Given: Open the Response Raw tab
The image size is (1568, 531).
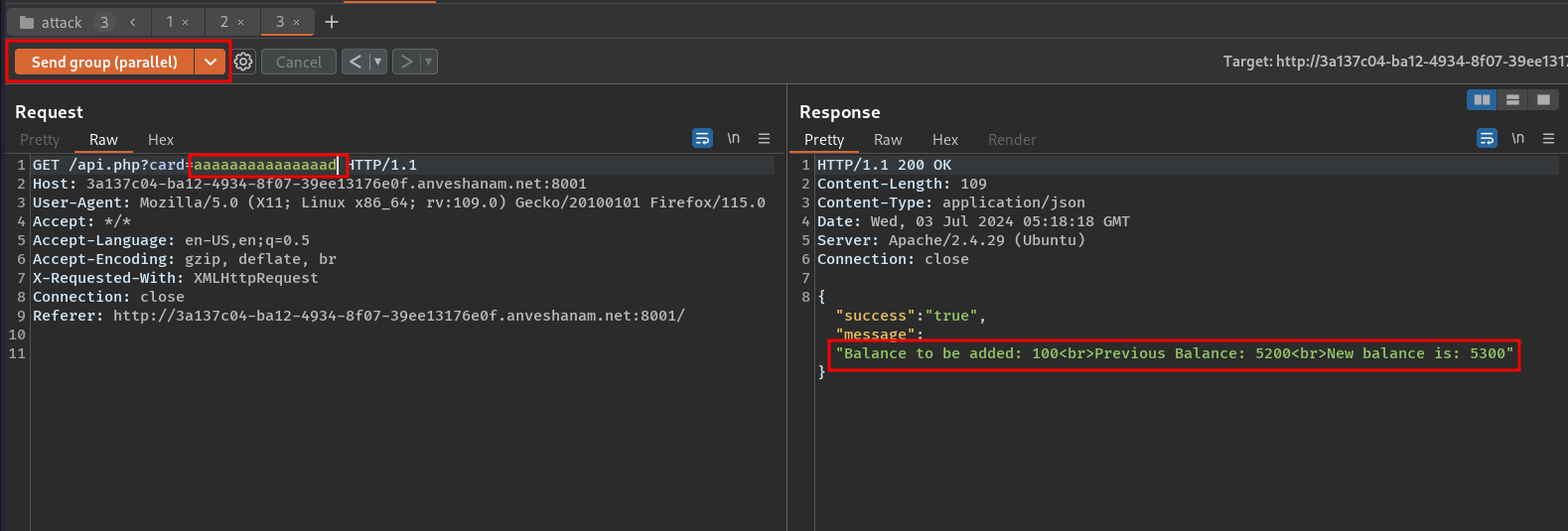Looking at the screenshot, I should point(888,140).
